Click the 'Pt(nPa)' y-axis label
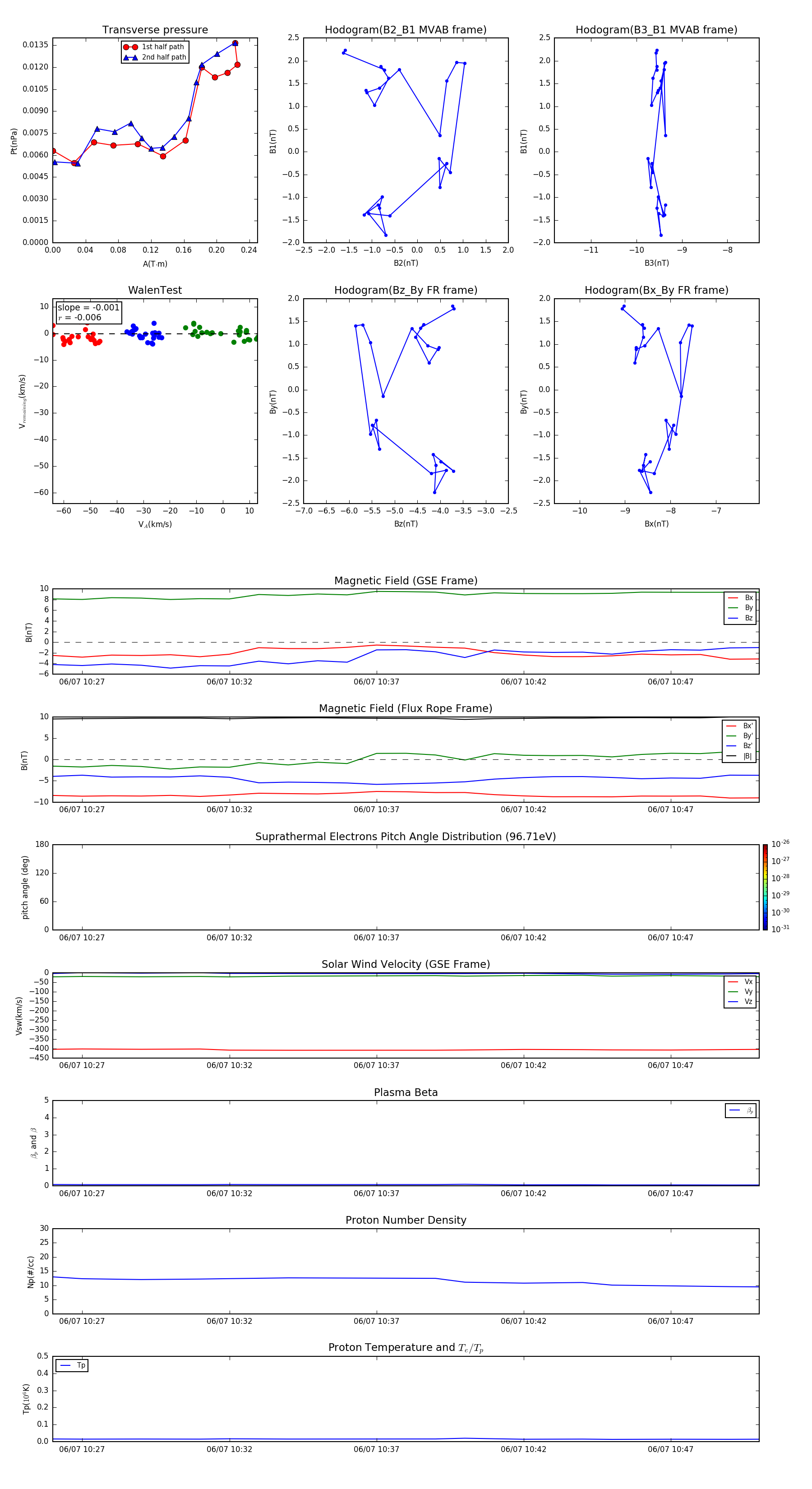This screenshot has width=812, height=1489. point(14,141)
